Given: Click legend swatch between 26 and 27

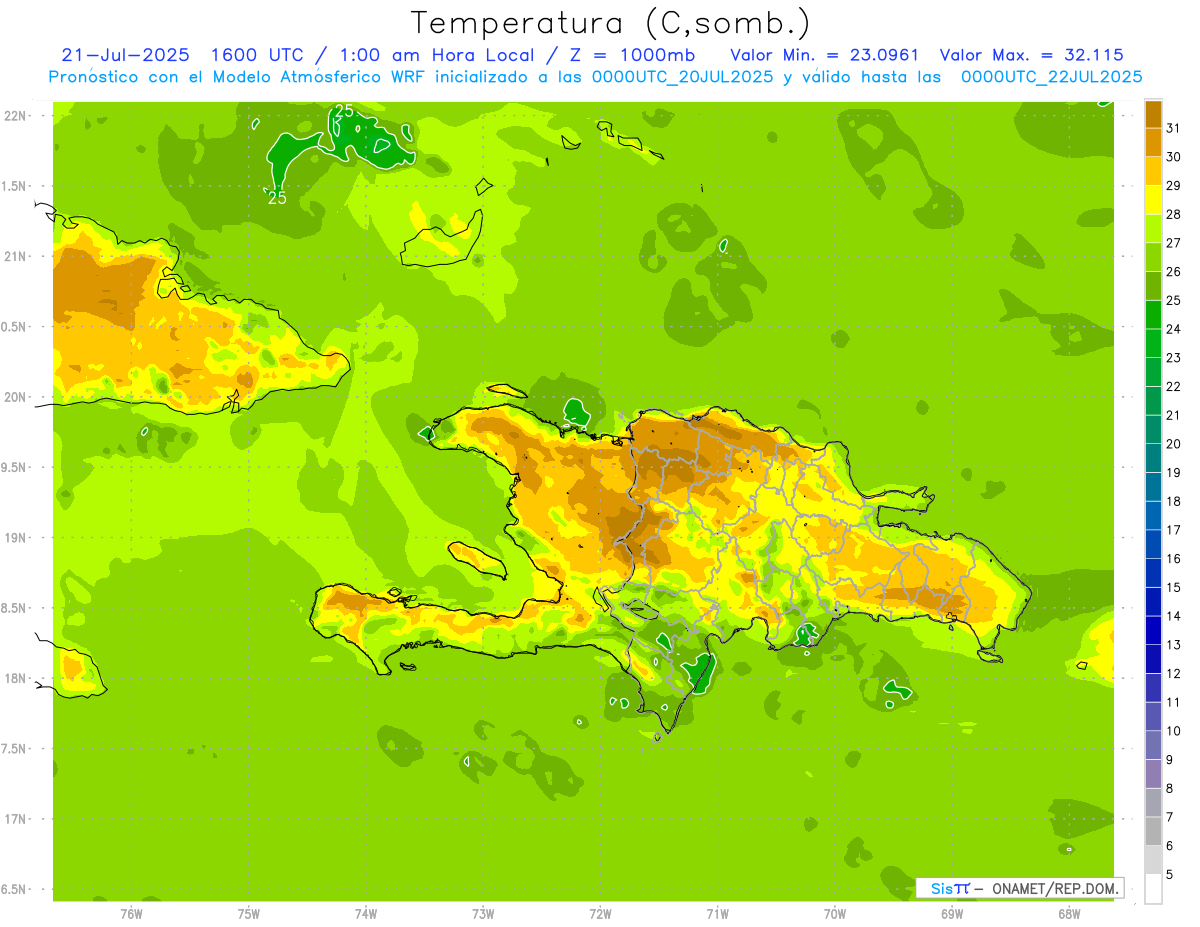Looking at the screenshot, I should point(1153,257).
